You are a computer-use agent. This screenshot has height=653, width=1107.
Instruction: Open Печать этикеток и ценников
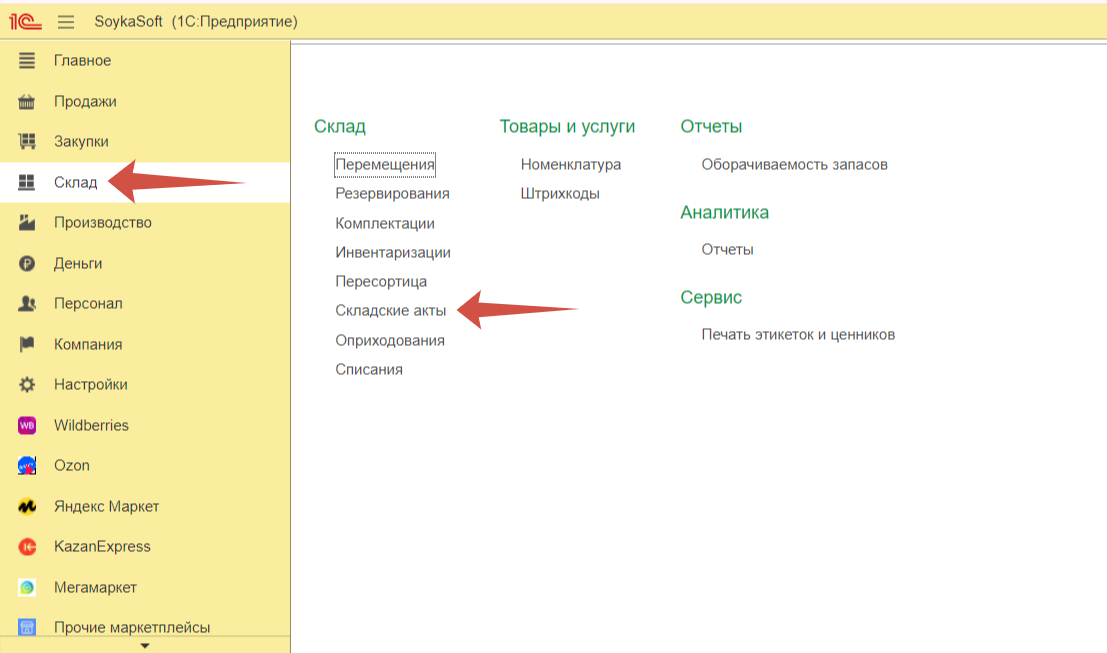pyautogui.click(x=798, y=335)
